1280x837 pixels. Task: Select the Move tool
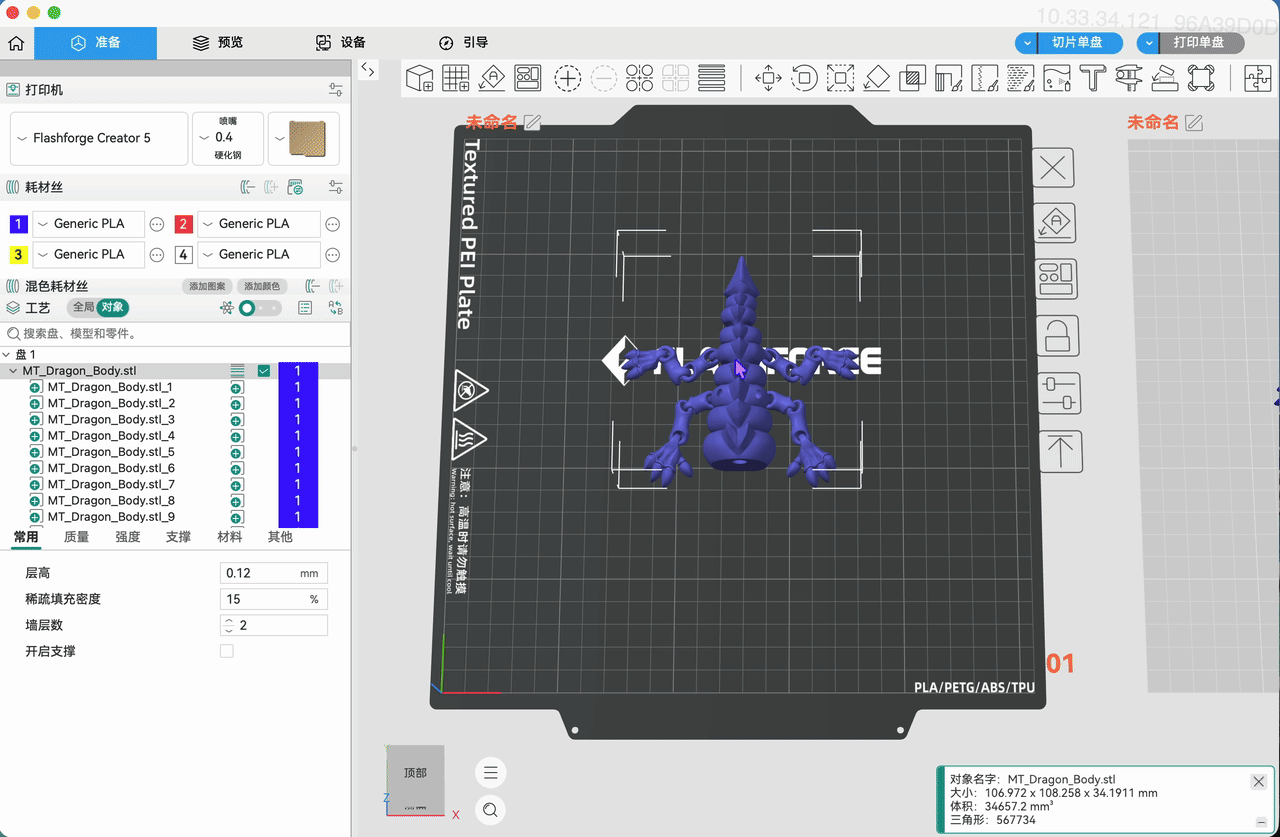tap(768, 78)
